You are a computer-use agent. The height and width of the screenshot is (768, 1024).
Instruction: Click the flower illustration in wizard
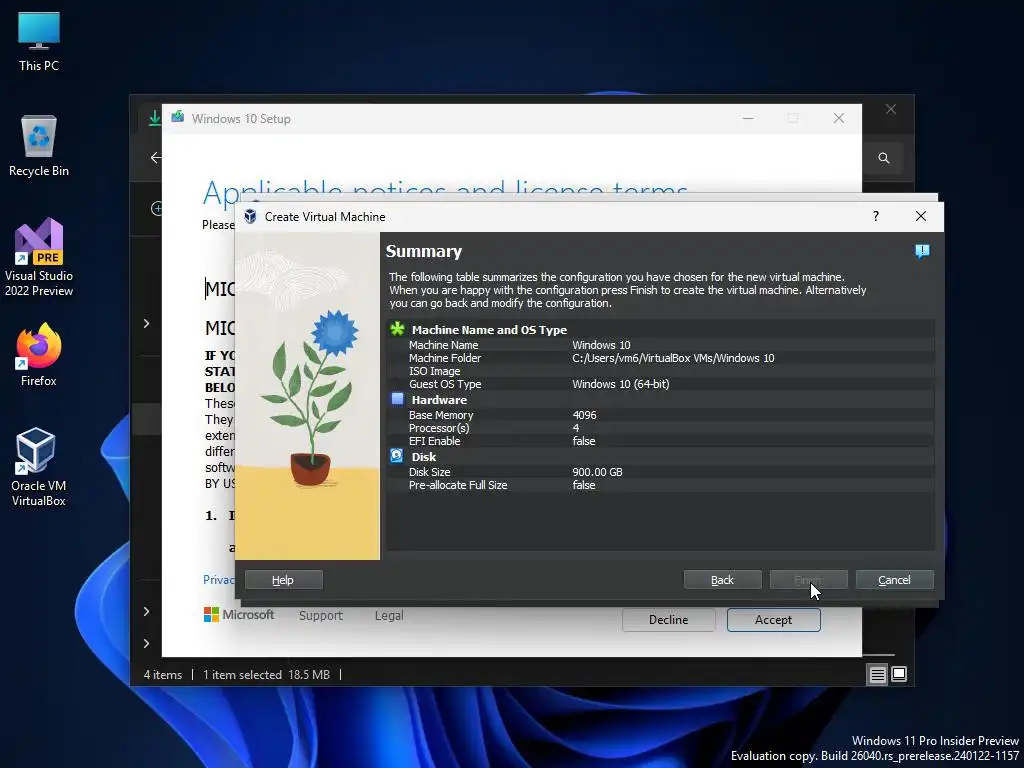click(x=307, y=396)
